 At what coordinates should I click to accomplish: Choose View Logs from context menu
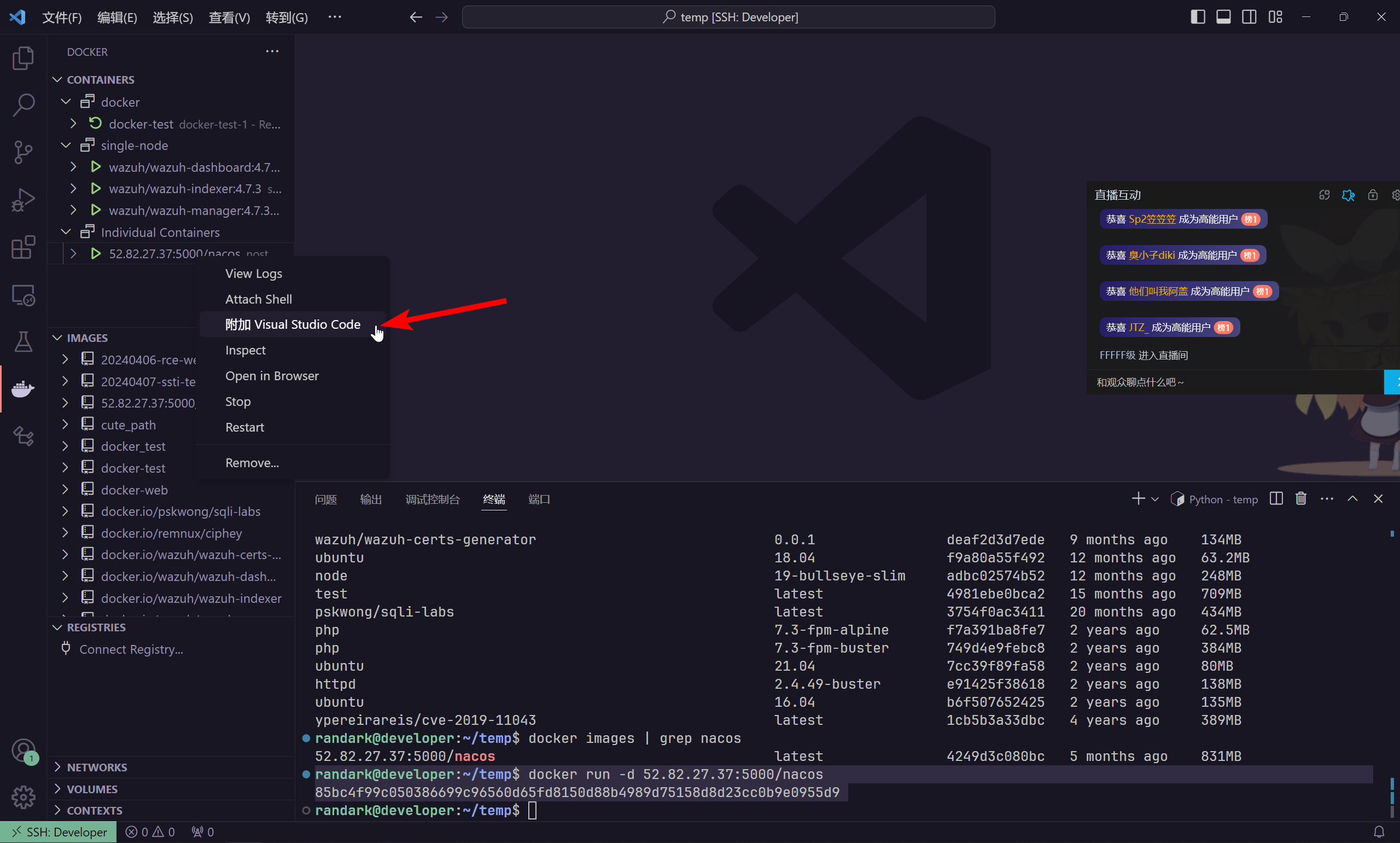click(x=293, y=273)
